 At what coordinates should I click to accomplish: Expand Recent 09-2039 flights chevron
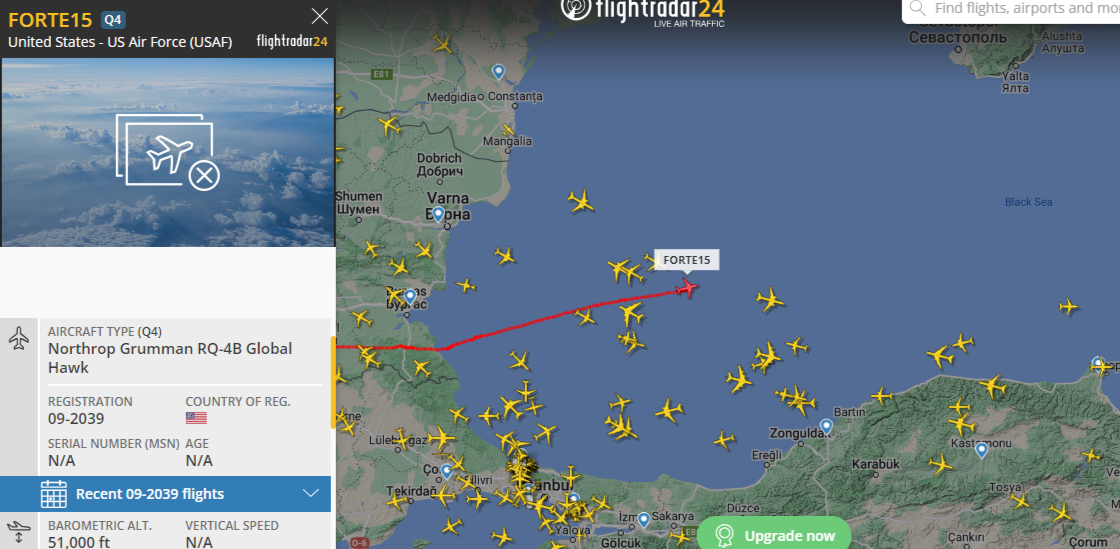tap(311, 493)
